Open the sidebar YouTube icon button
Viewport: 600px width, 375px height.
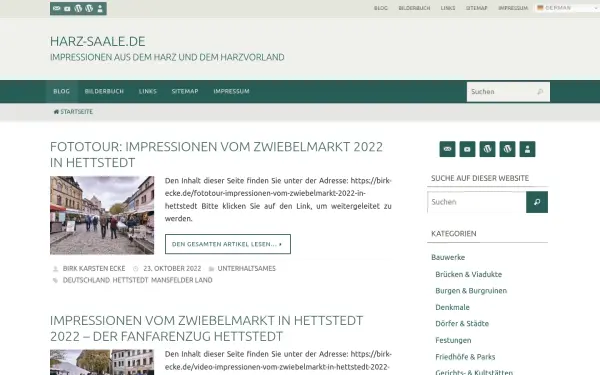pos(467,149)
